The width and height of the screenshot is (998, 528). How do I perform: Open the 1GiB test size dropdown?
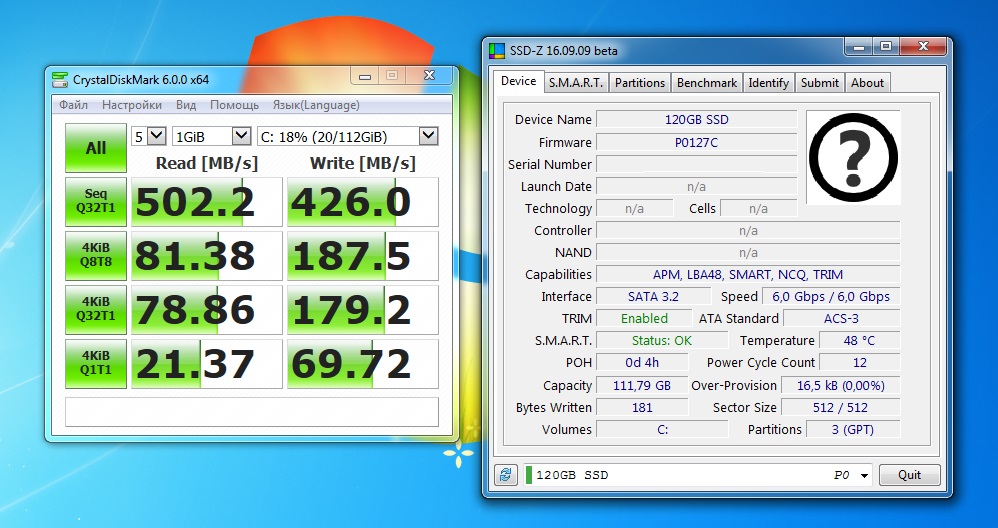(211, 135)
